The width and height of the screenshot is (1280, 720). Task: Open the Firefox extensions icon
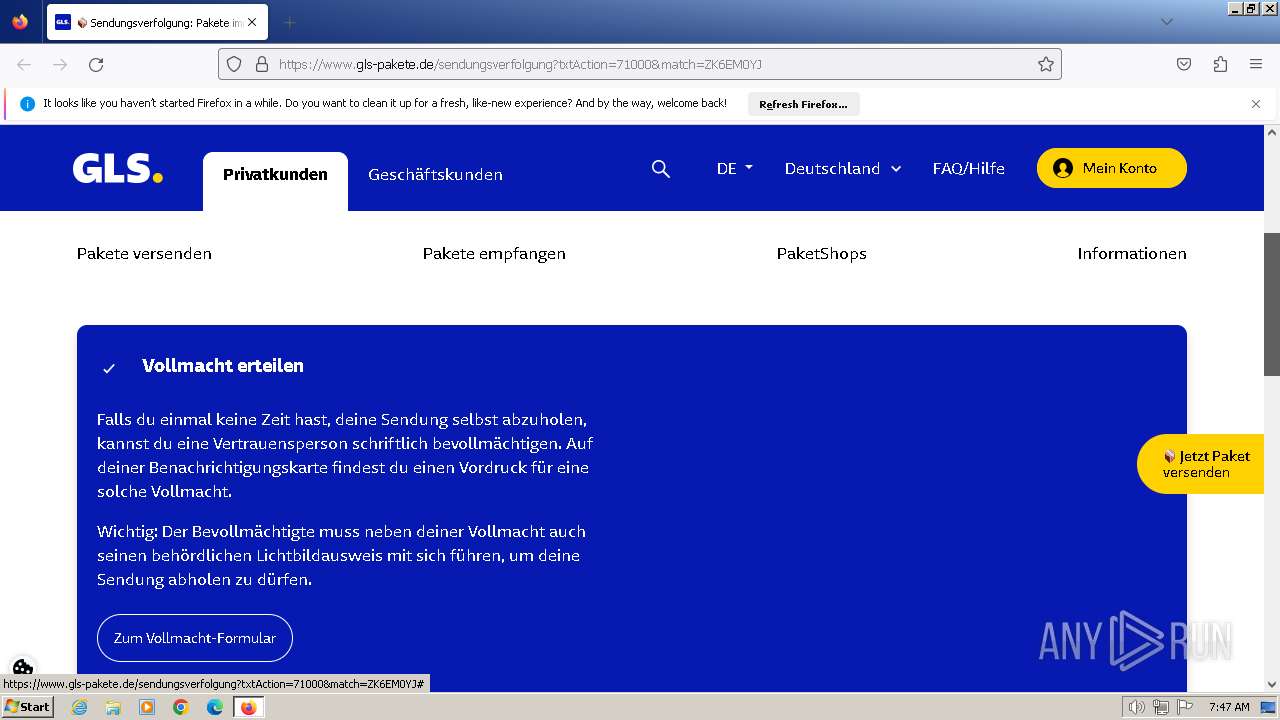(1220, 64)
